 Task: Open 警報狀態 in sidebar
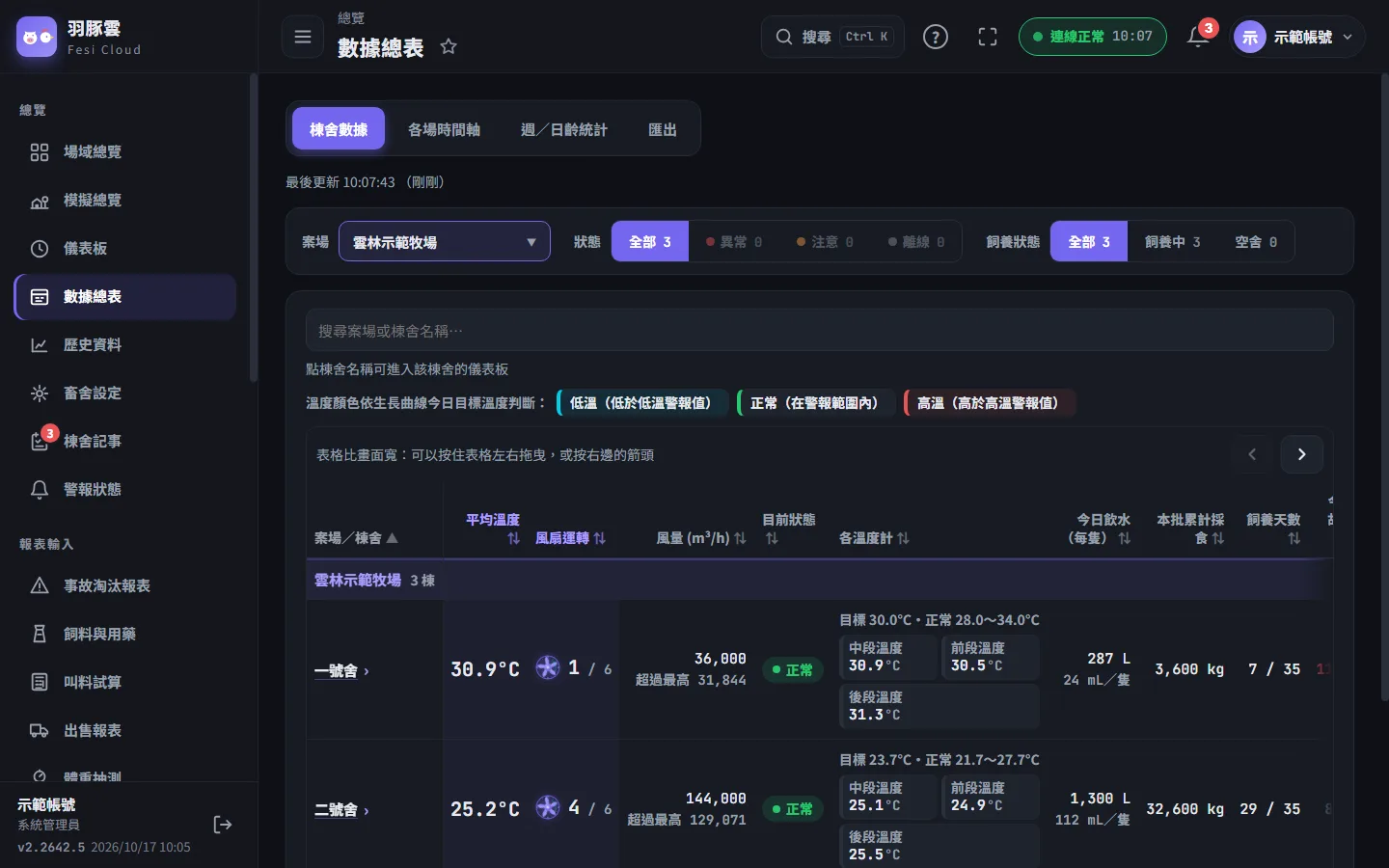coord(125,490)
